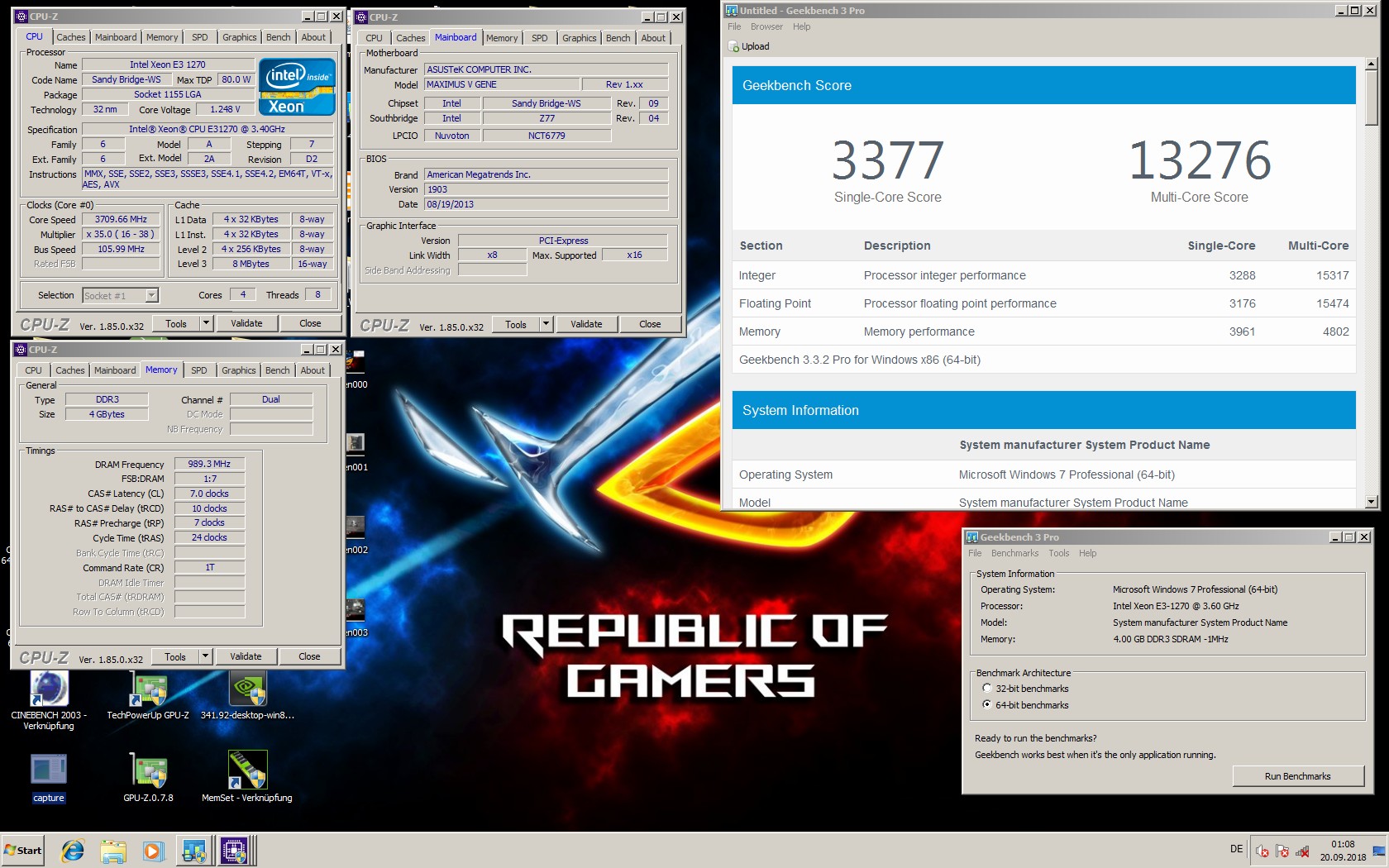Click Validate in CPU-Z Mainboard window

586,324
